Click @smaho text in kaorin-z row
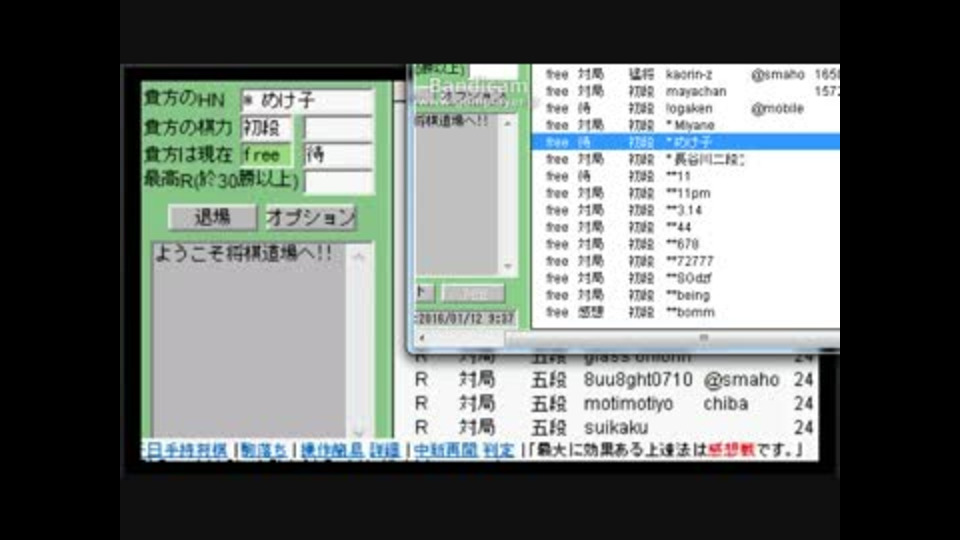This screenshot has width=960, height=540. tap(778, 75)
